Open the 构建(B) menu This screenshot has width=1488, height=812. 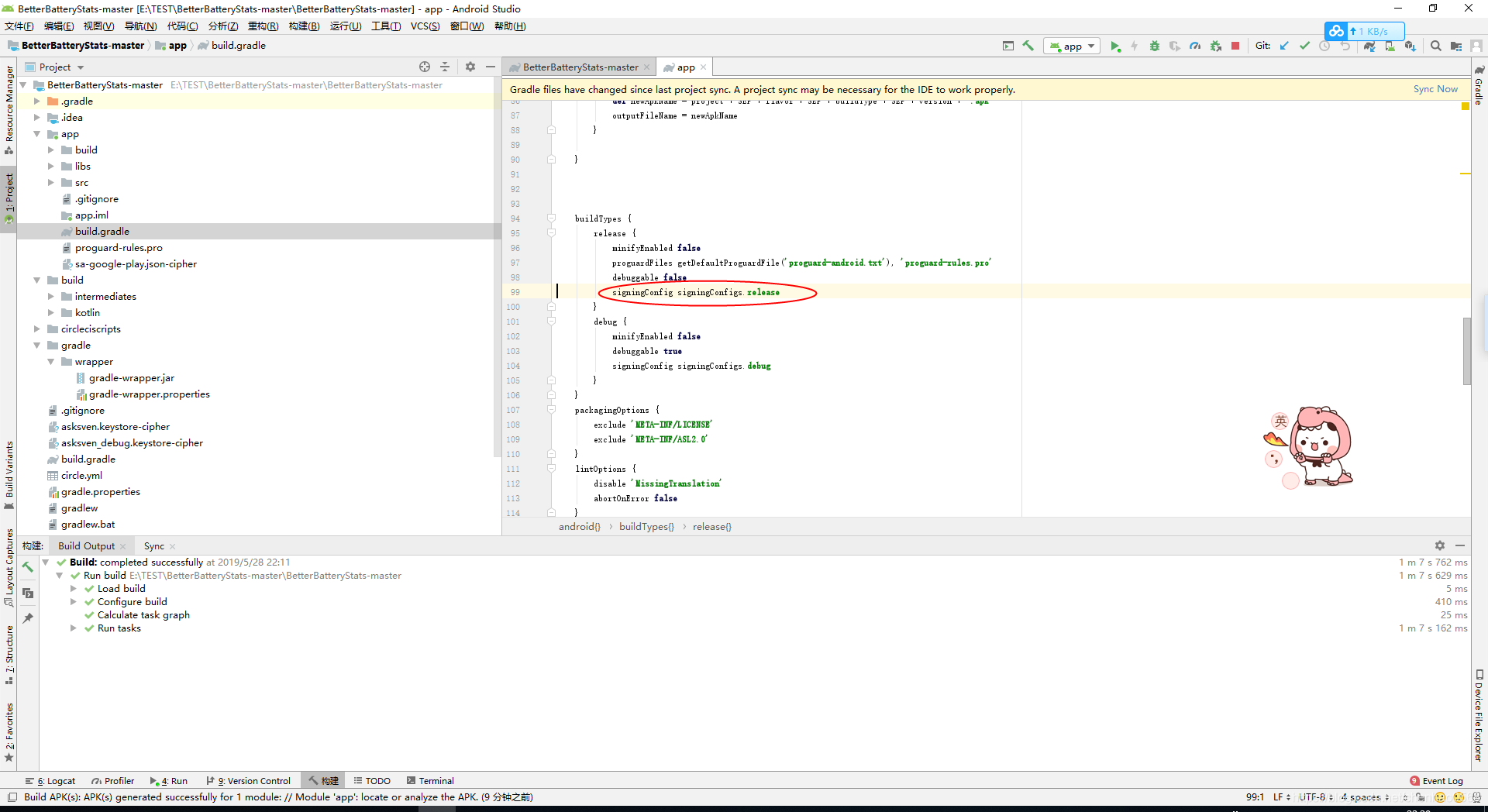(x=304, y=26)
